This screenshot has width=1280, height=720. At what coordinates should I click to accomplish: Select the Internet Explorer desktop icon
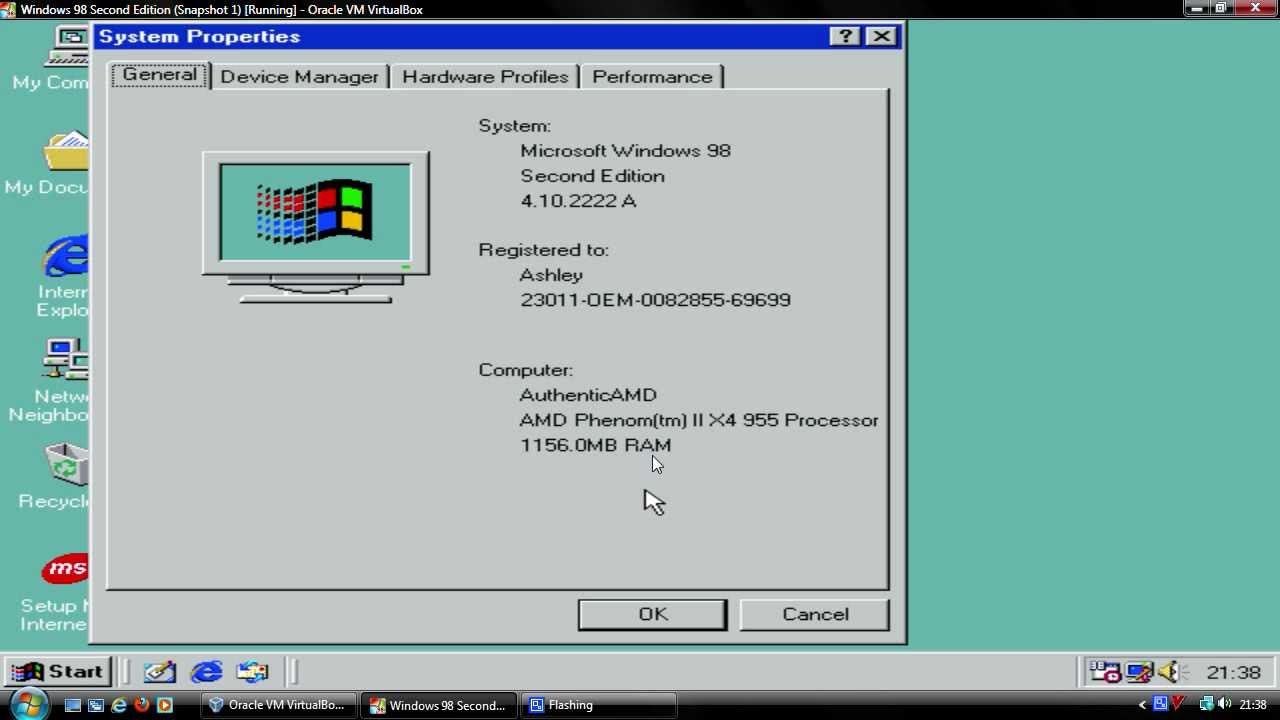pos(62,277)
